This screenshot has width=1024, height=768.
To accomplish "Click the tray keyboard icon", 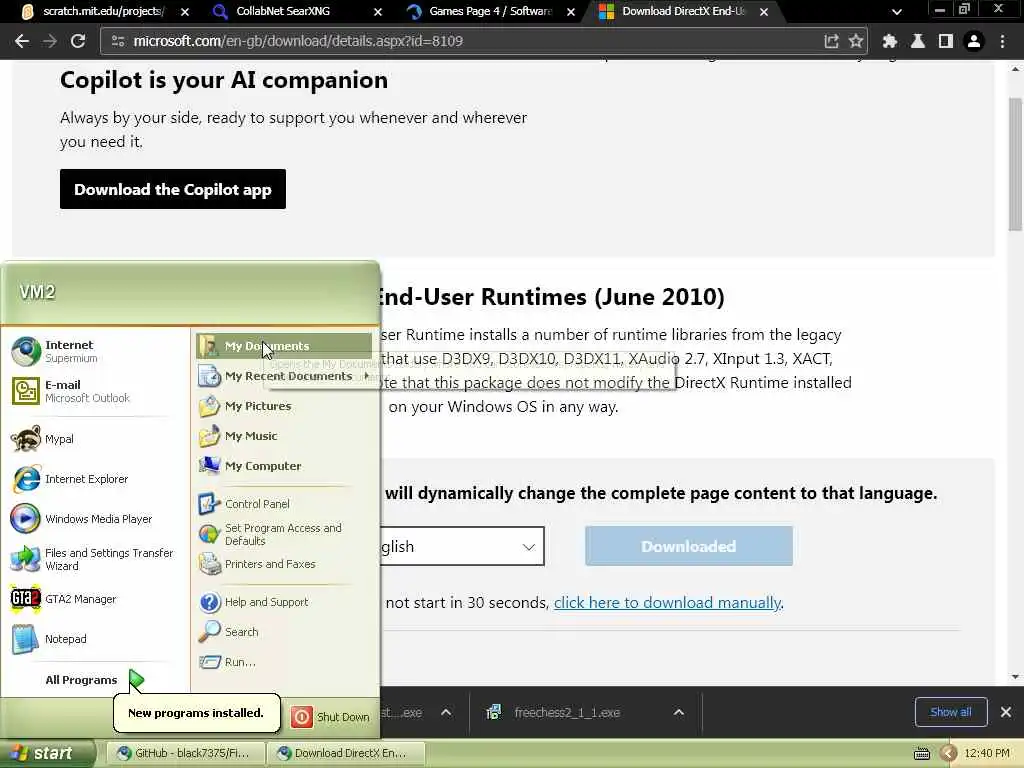I will tap(921, 754).
